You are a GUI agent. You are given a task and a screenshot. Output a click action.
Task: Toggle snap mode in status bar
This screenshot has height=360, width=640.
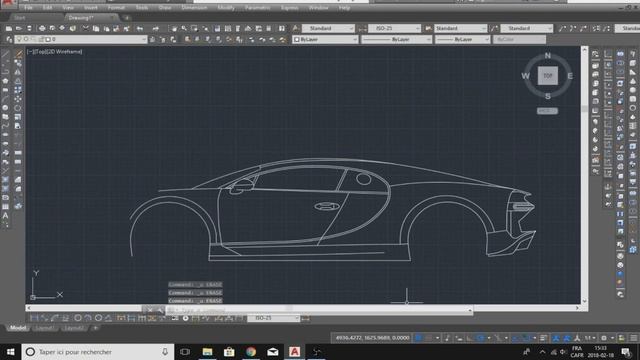coord(428,338)
